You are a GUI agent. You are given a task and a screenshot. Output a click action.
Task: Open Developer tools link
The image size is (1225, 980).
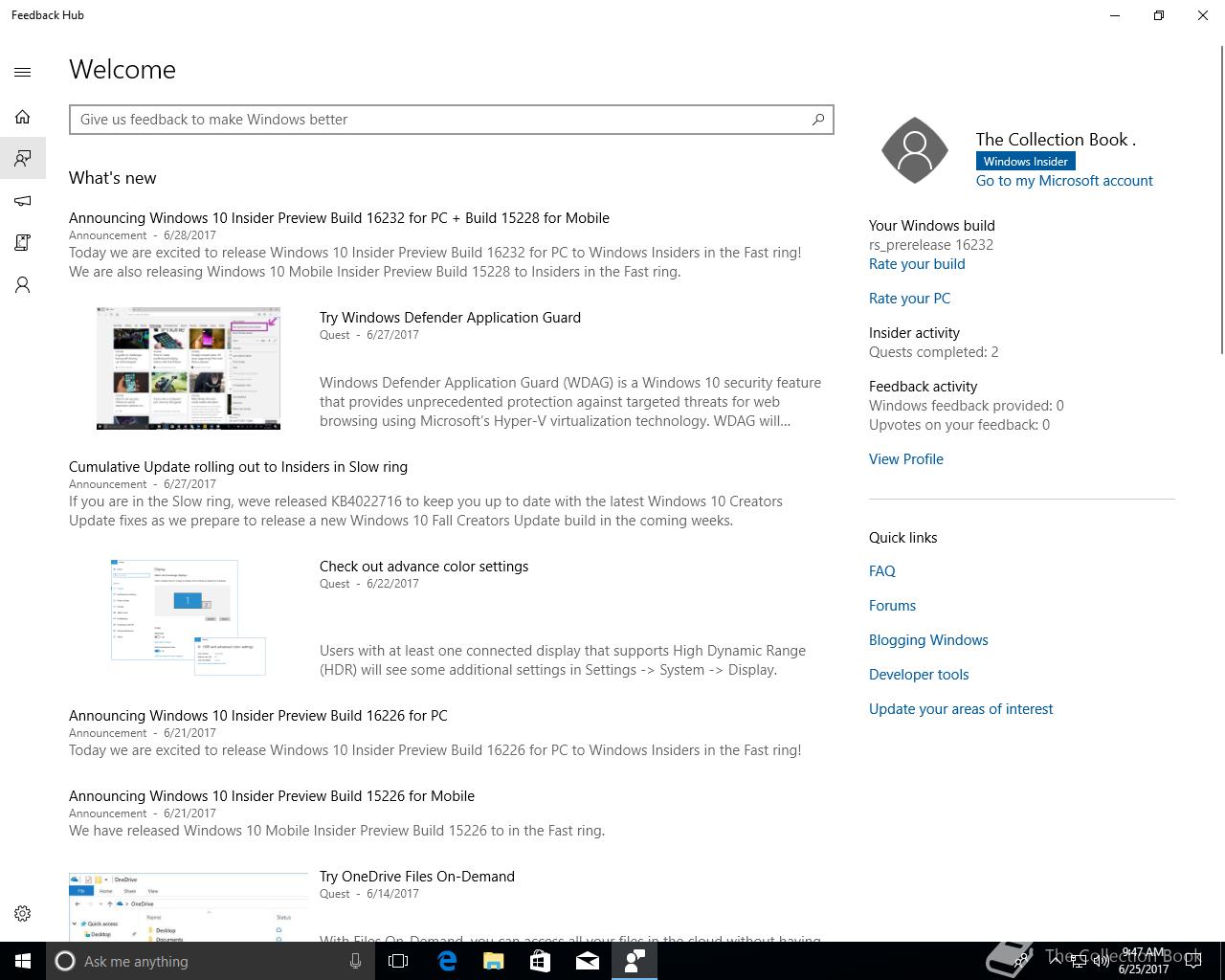(919, 675)
